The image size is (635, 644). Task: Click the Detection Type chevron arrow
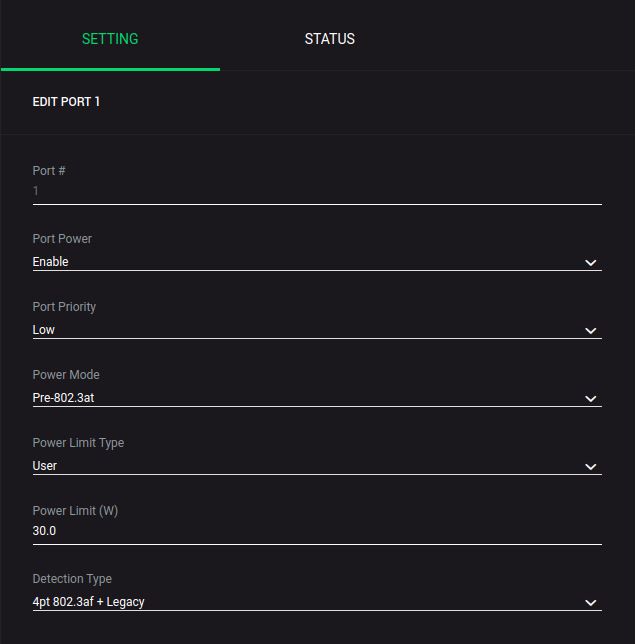590,603
